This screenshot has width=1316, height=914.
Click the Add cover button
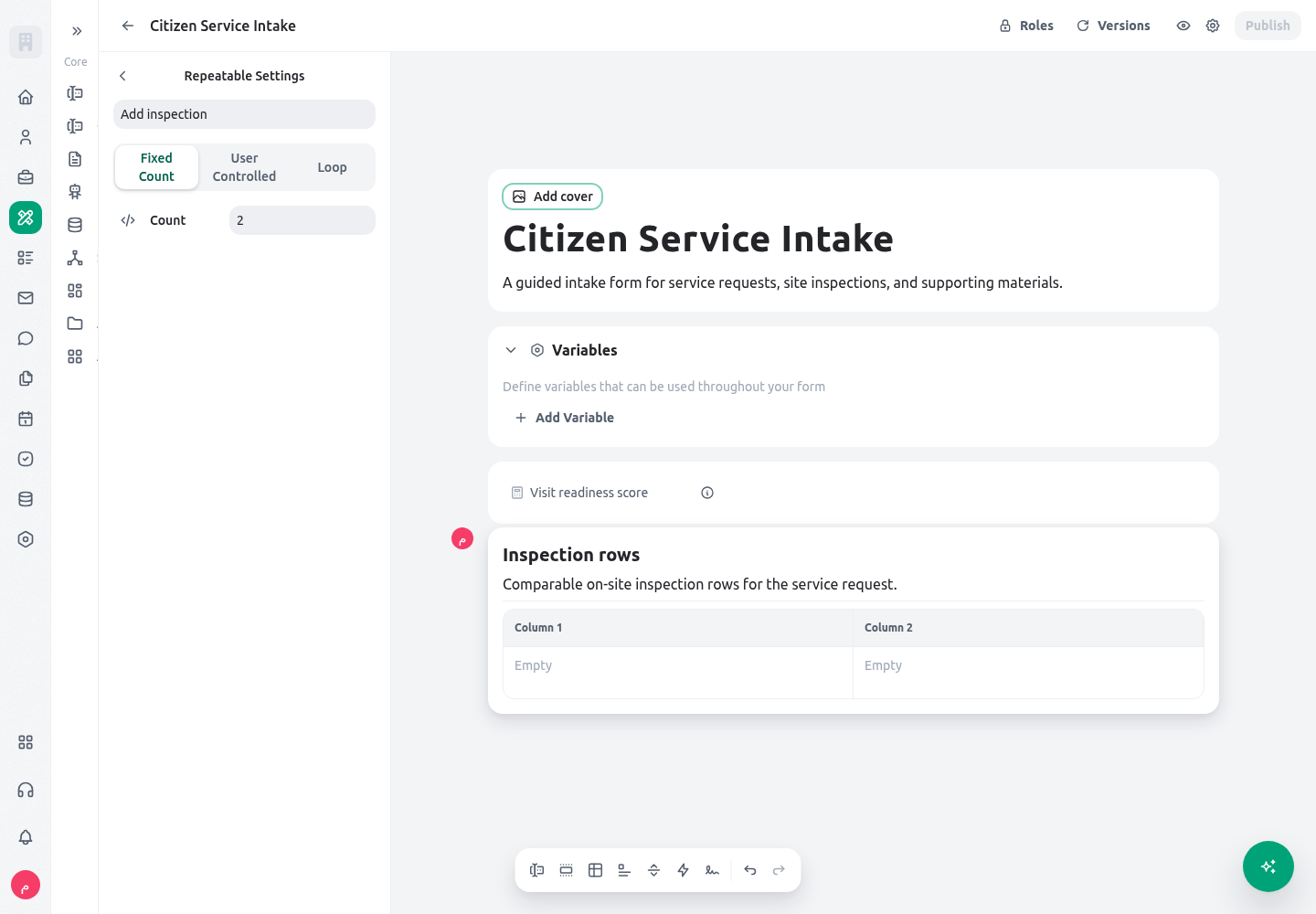point(553,197)
